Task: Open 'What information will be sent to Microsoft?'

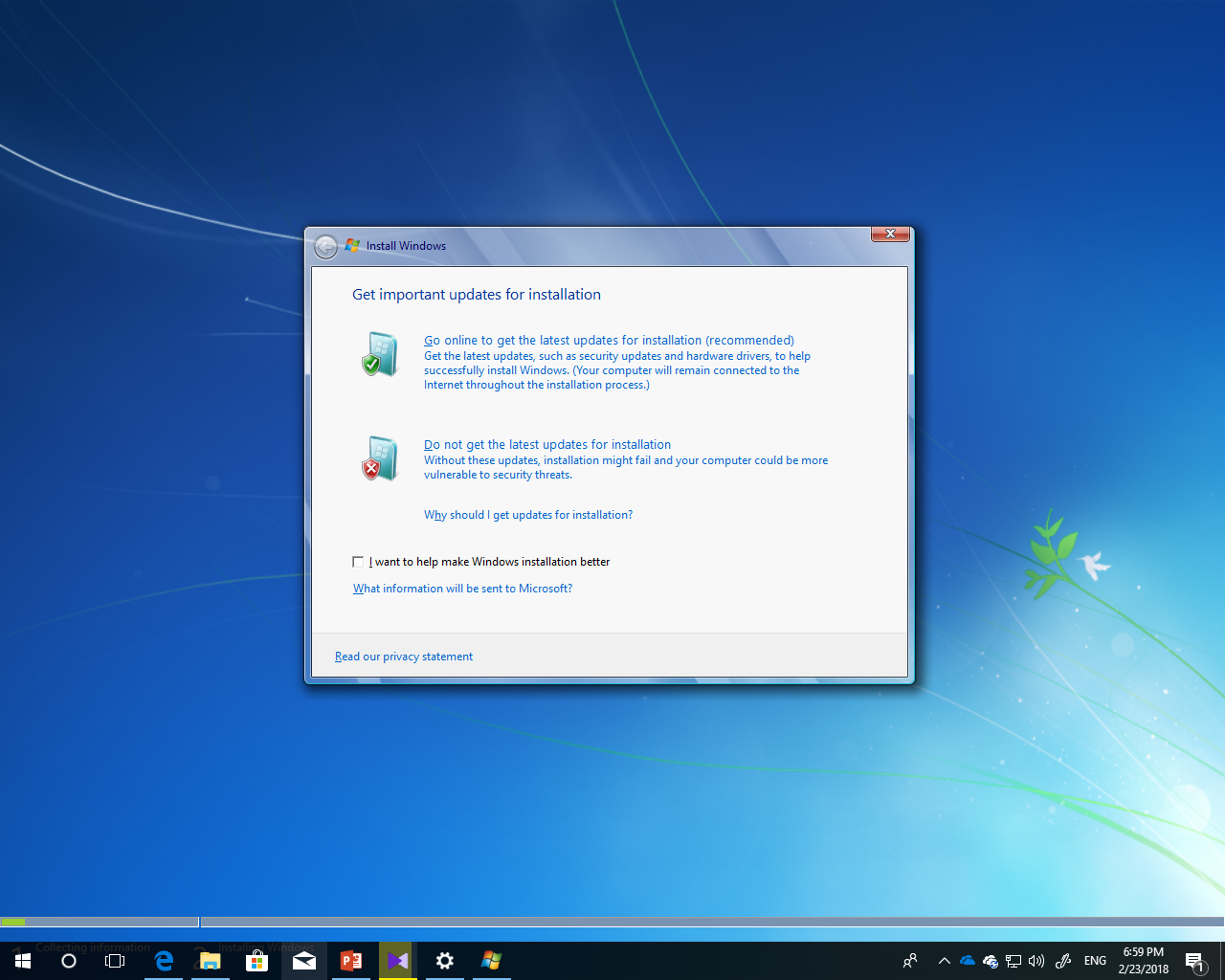Action: (x=462, y=589)
